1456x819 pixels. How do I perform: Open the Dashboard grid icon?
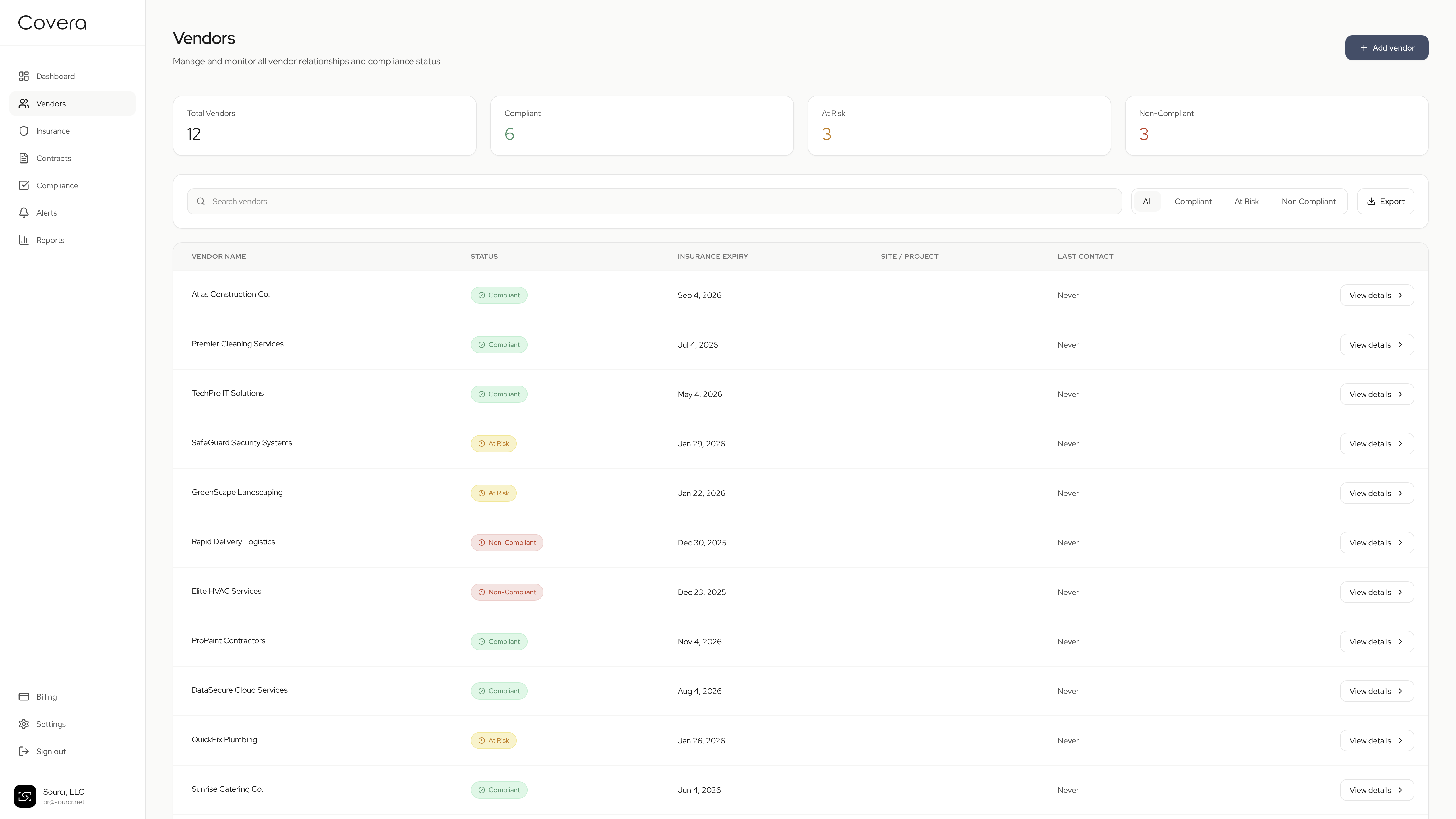coord(24,76)
